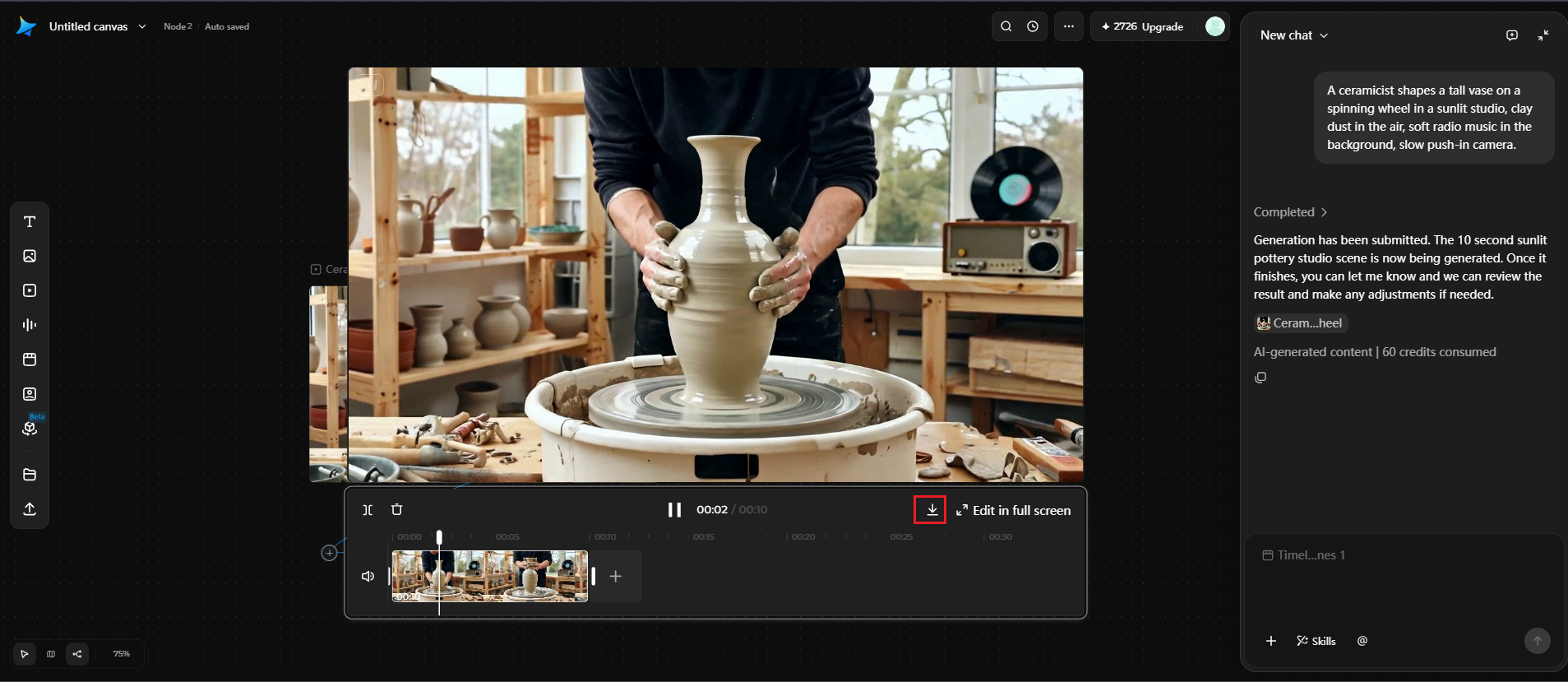
Task: Delete clip with the trash icon
Action: (x=396, y=510)
